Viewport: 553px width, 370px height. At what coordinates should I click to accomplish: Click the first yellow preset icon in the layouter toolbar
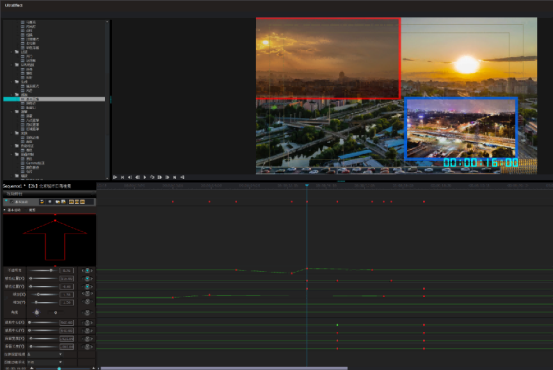click(x=71, y=202)
